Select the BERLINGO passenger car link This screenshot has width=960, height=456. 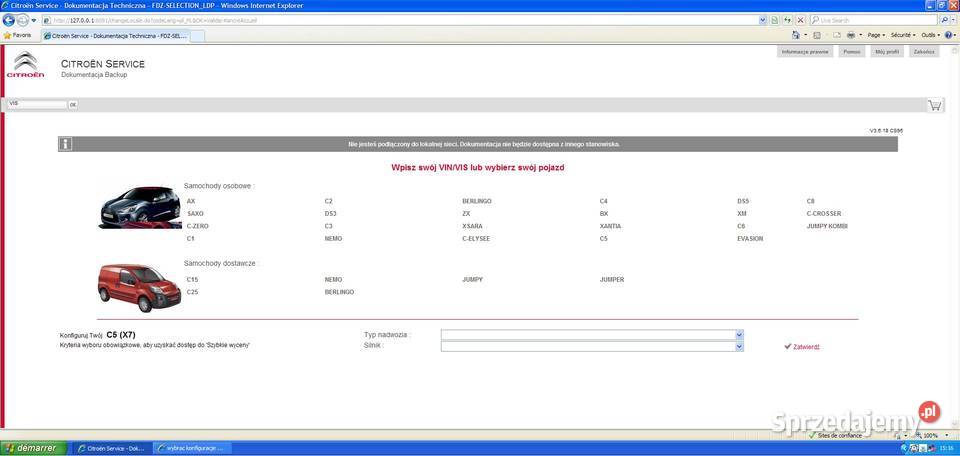[x=476, y=201]
